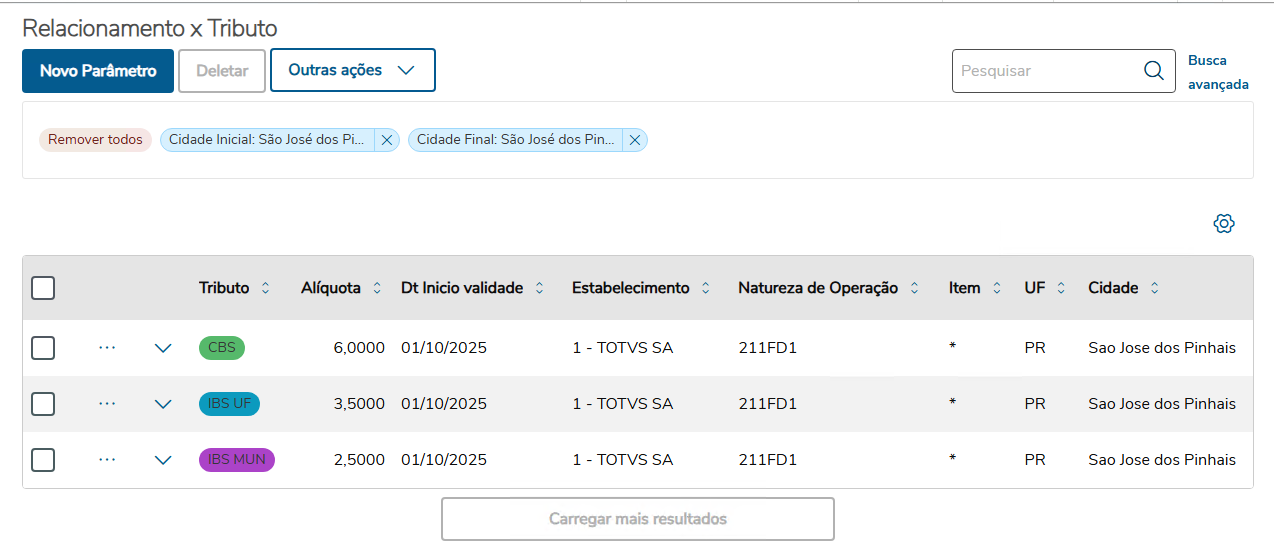Expand the IBS UF row details

[x=163, y=404]
